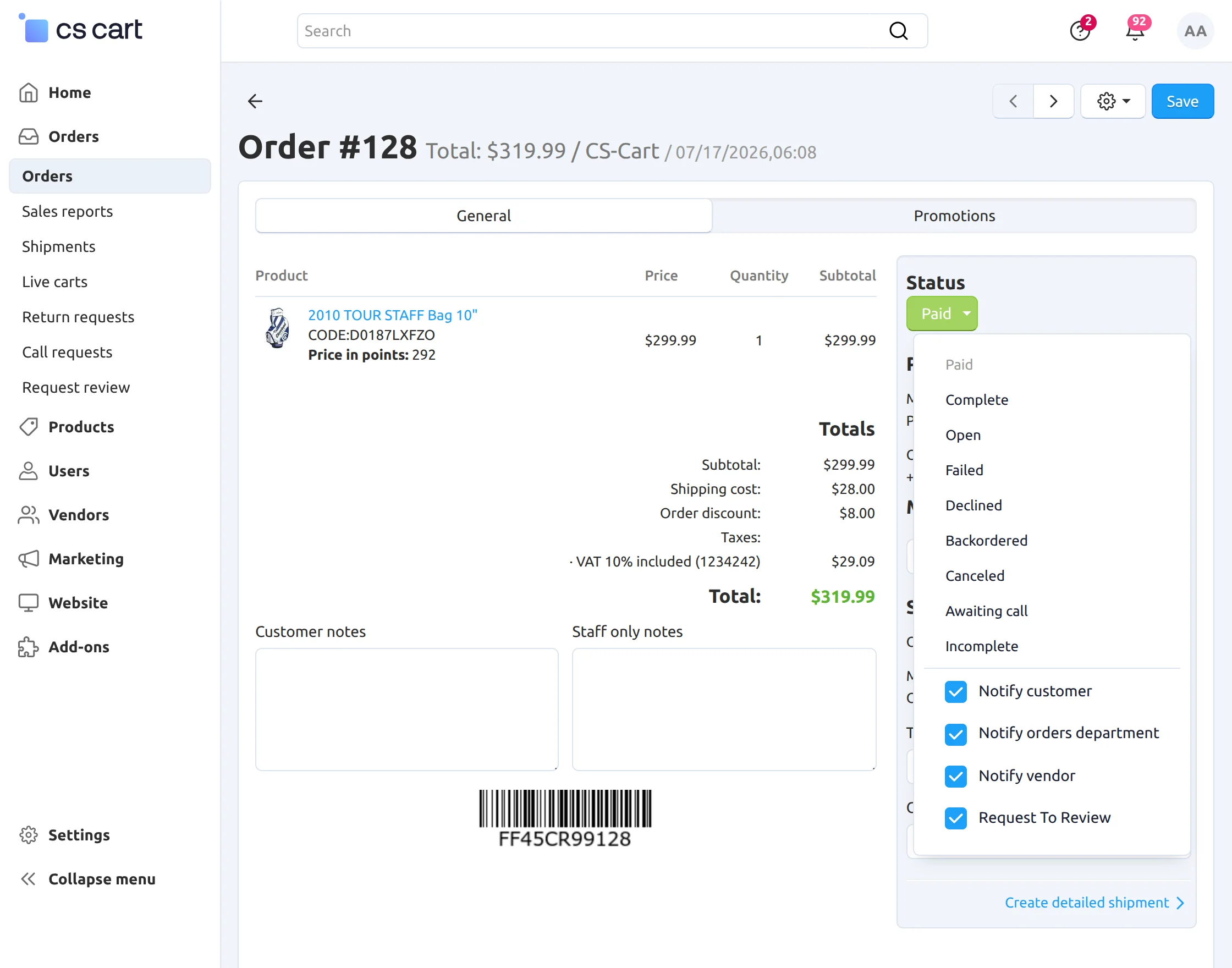Open Request review in sidebar

point(76,387)
